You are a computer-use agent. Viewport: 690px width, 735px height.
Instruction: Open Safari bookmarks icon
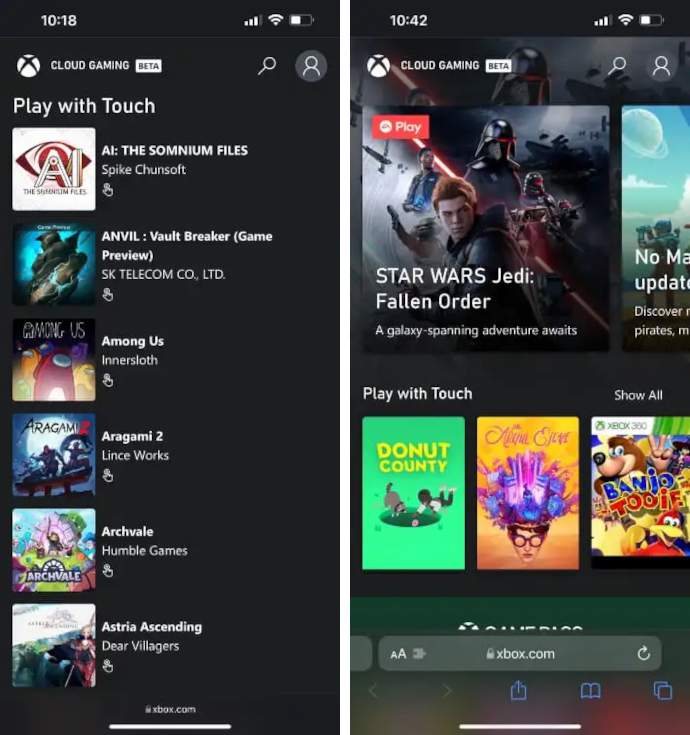click(x=590, y=690)
